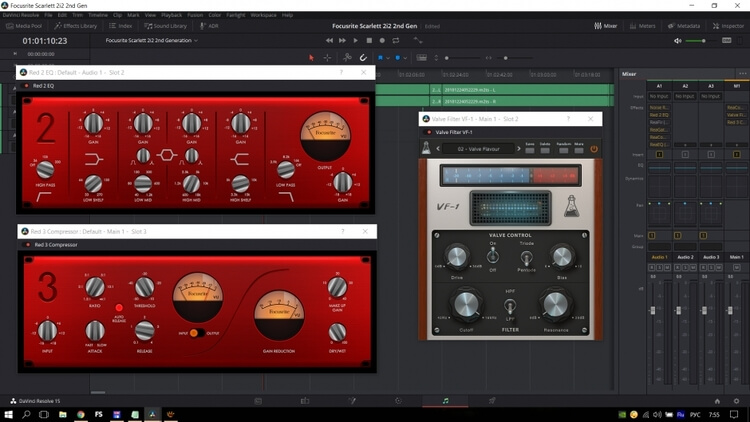Open help for Red 2 EQ window
This screenshot has width=750, height=422.
coord(341,72)
